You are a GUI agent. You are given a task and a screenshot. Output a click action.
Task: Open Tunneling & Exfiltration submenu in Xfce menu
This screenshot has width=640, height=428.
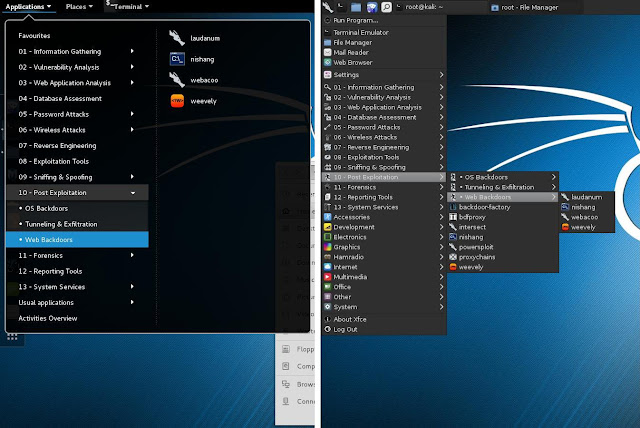coord(502,187)
